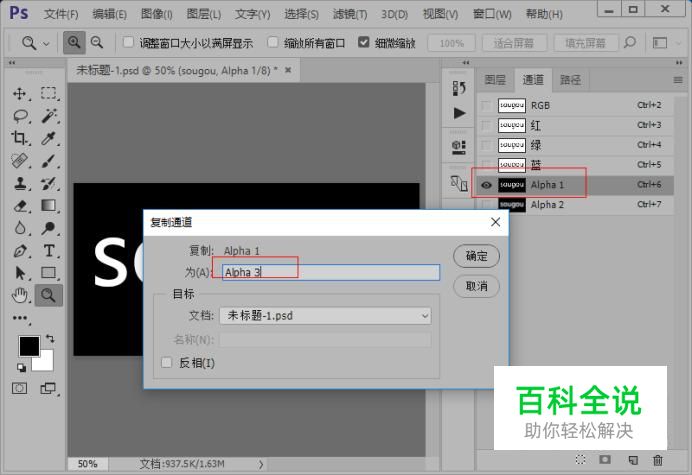Viewport: 692px width, 475px height.
Task: Delete the current channel
Action: click(658, 460)
